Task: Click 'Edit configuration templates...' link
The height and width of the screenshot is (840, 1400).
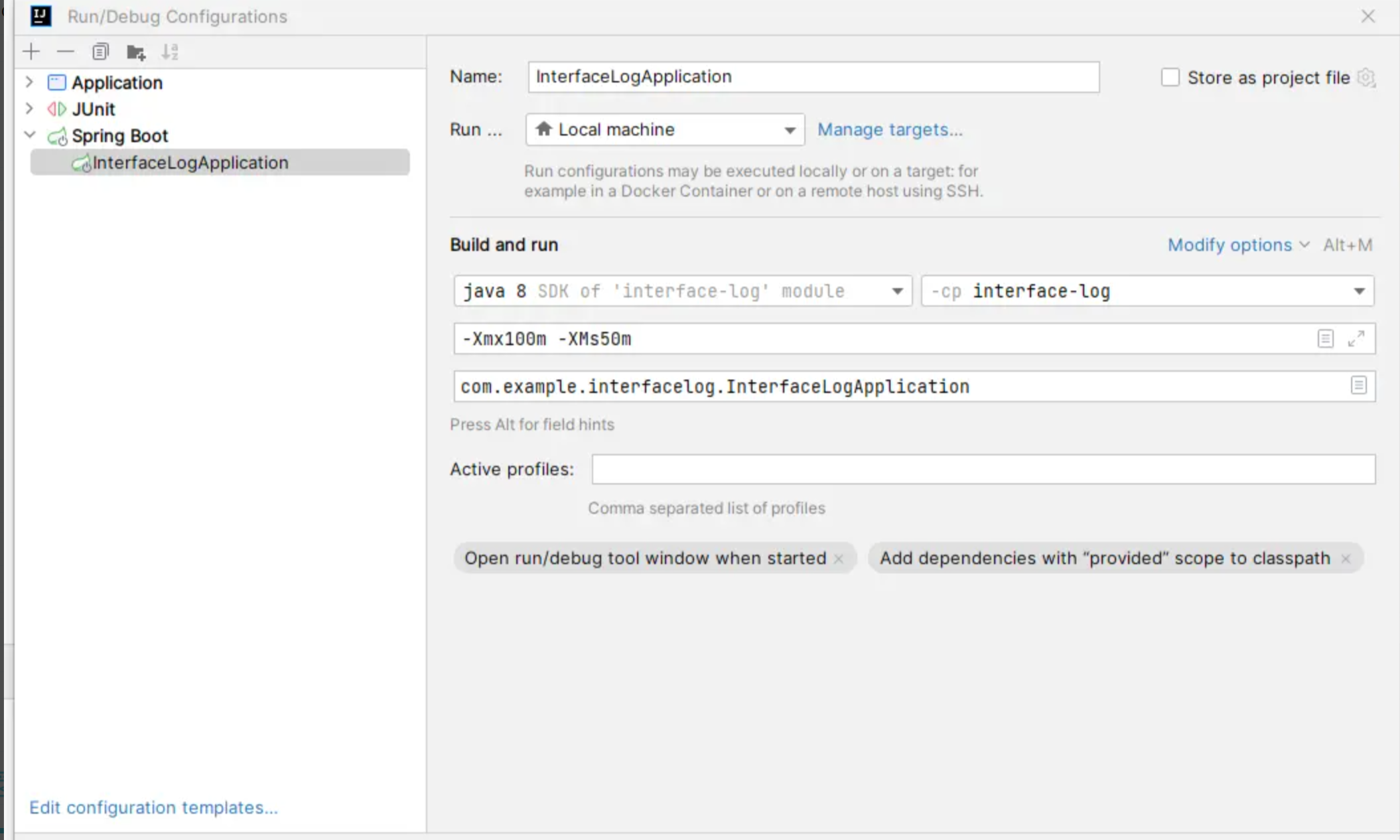Action: click(153, 807)
